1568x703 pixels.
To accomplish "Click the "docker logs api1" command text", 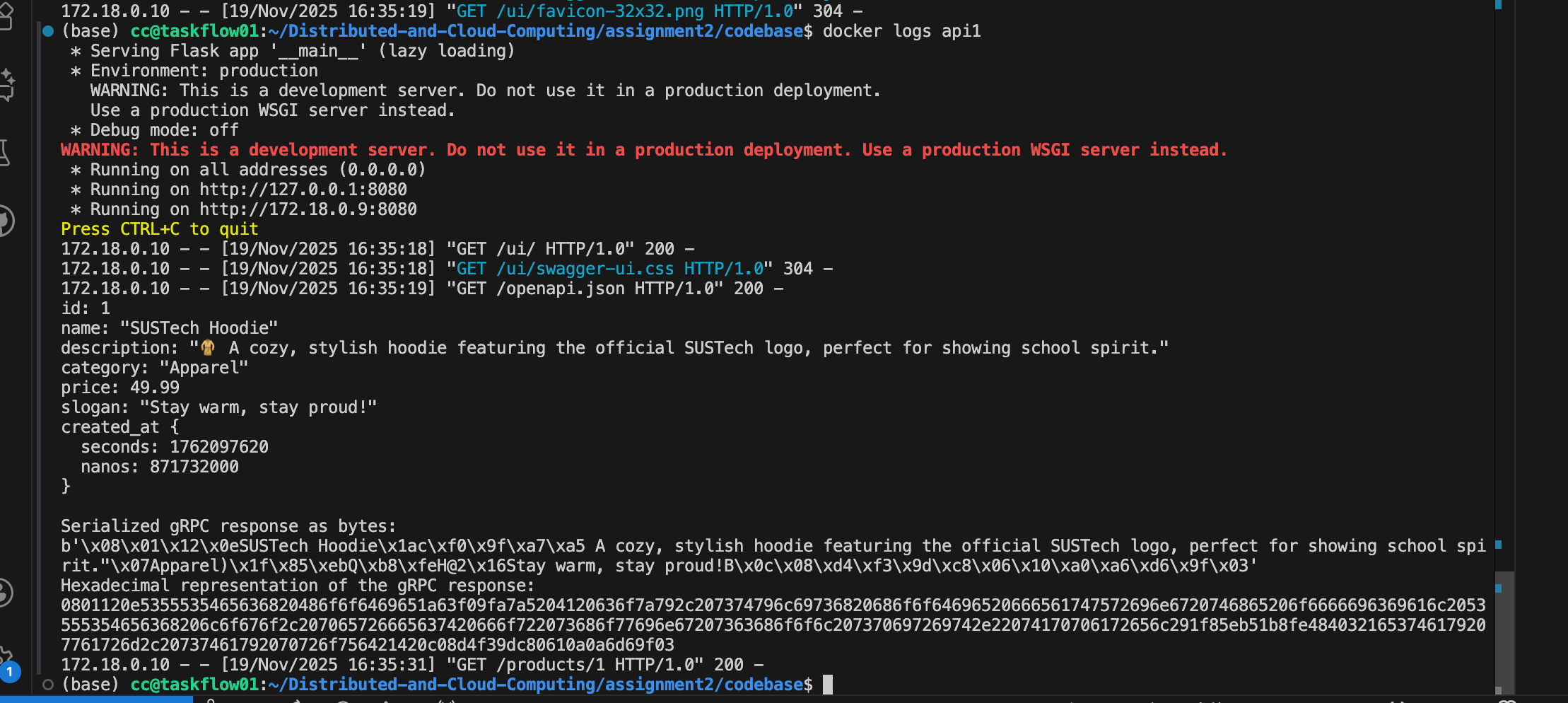I will (901, 31).
